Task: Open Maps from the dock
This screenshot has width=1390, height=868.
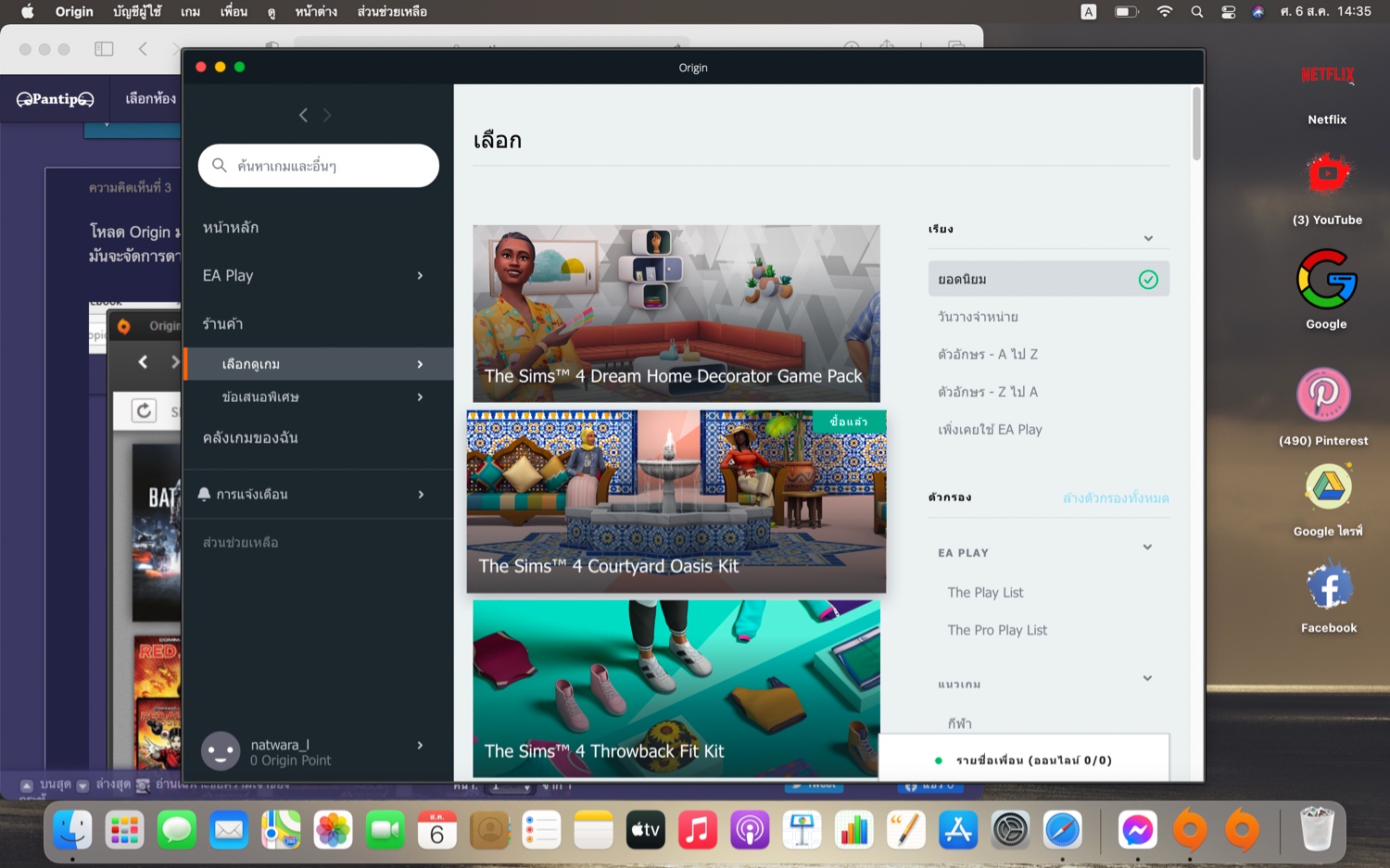Action: coord(281,830)
